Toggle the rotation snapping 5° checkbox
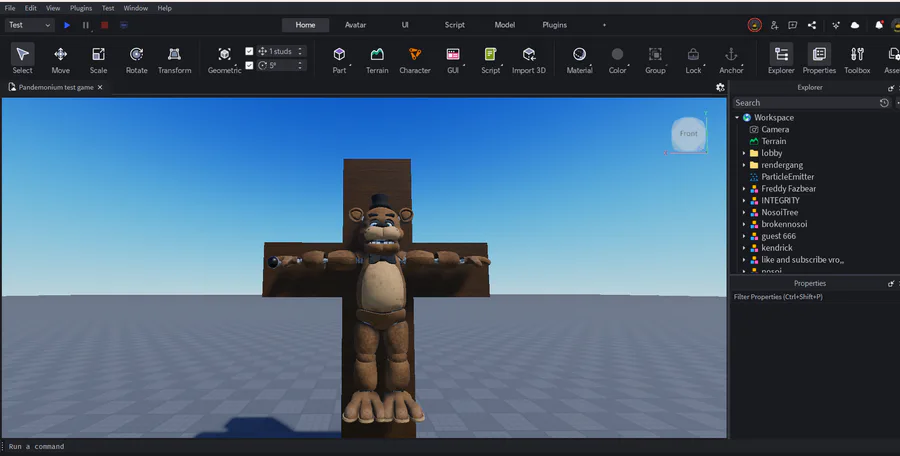900x456 pixels. click(x=249, y=65)
